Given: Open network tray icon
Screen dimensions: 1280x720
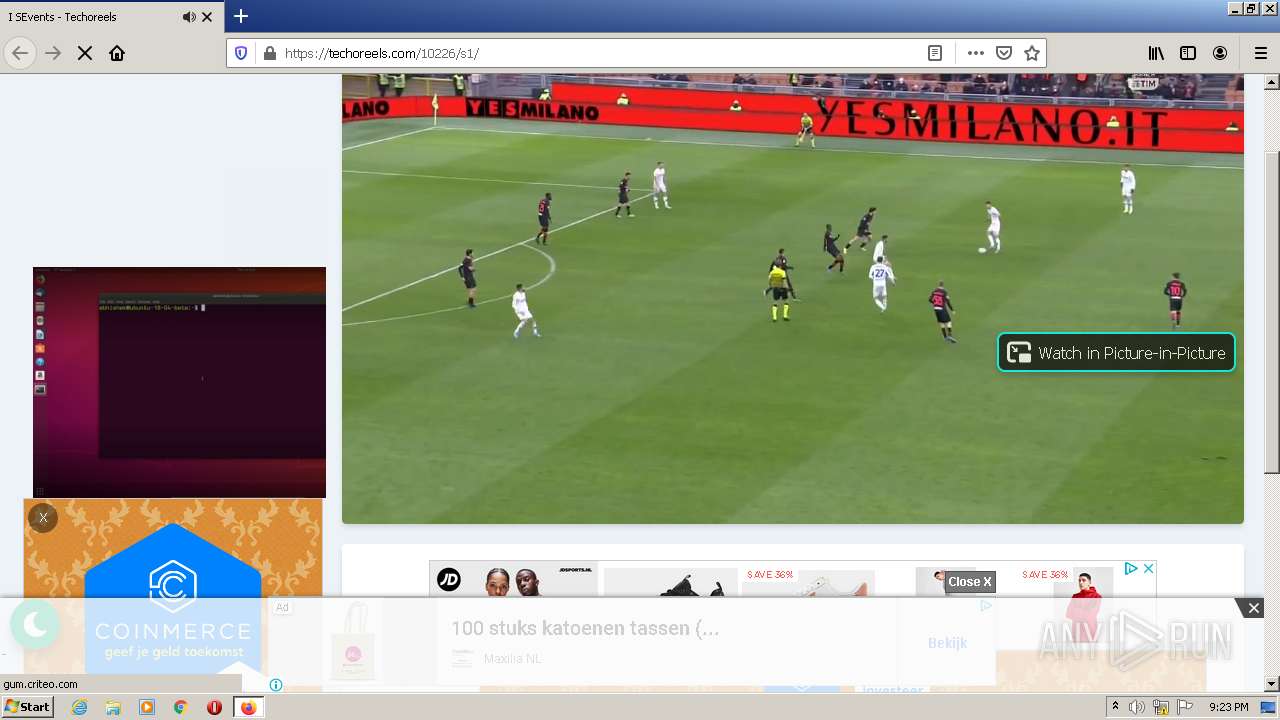Looking at the screenshot, I should tap(1161, 707).
